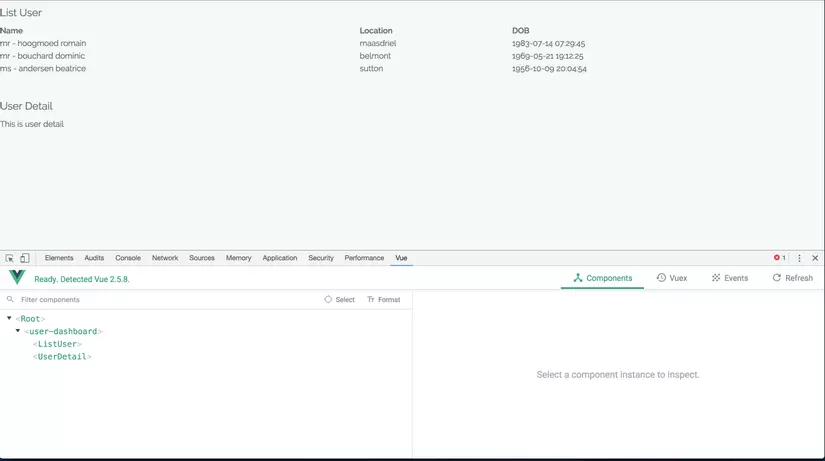Viewport: 825px width, 461px height.
Task: Open the Memory tab
Action: coord(239,258)
